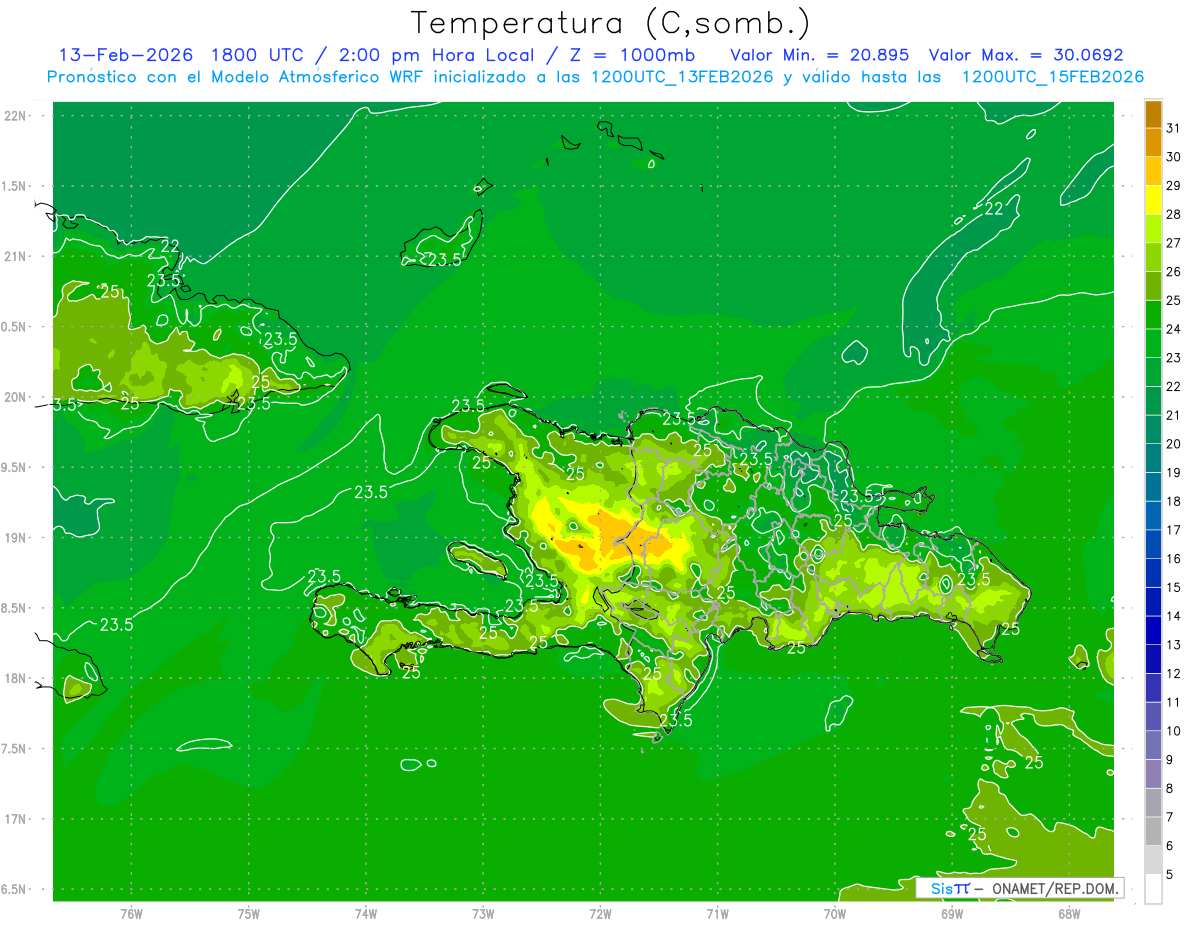Click the dark blue legend swatch between 13 and 14
1200x927 pixels.
point(1153,630)
